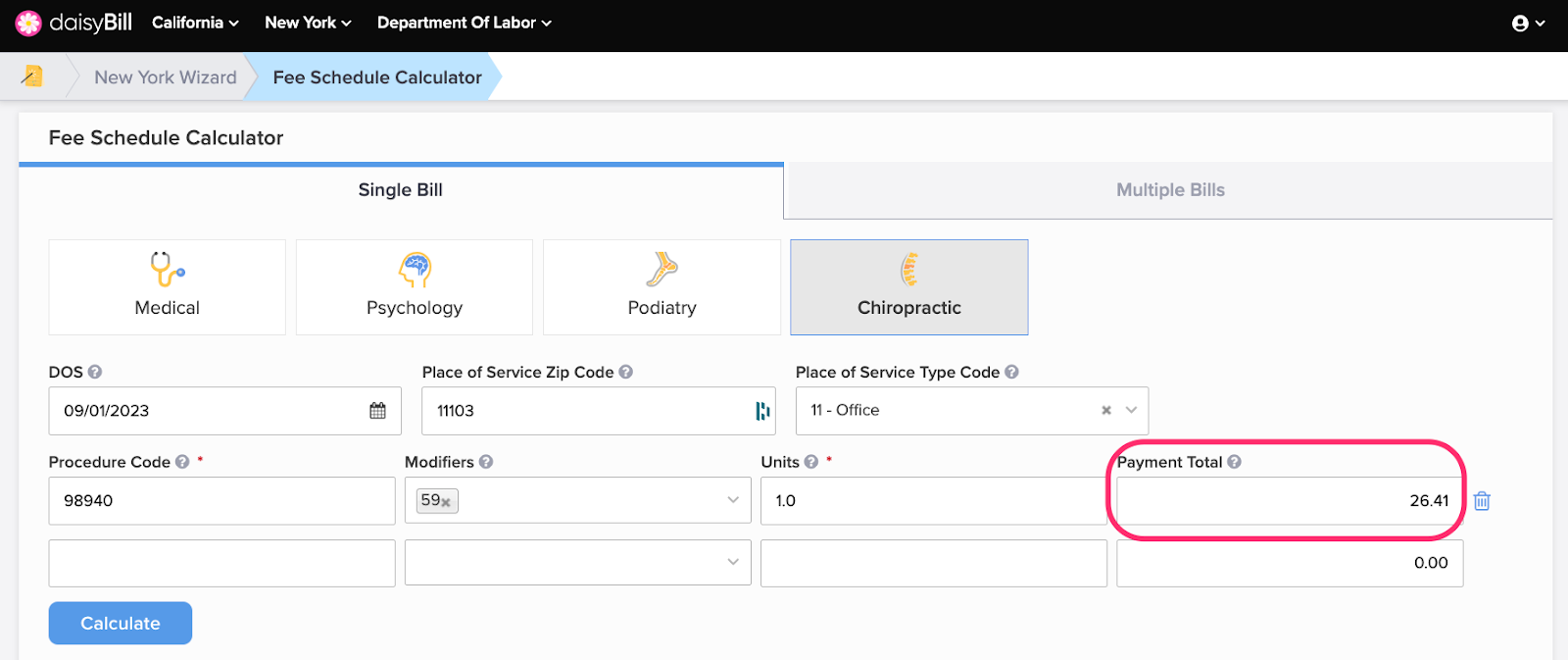Viewport: 1568px width, 660px height.
Task: Click the daisyBill flower logo
Action: 28,23
